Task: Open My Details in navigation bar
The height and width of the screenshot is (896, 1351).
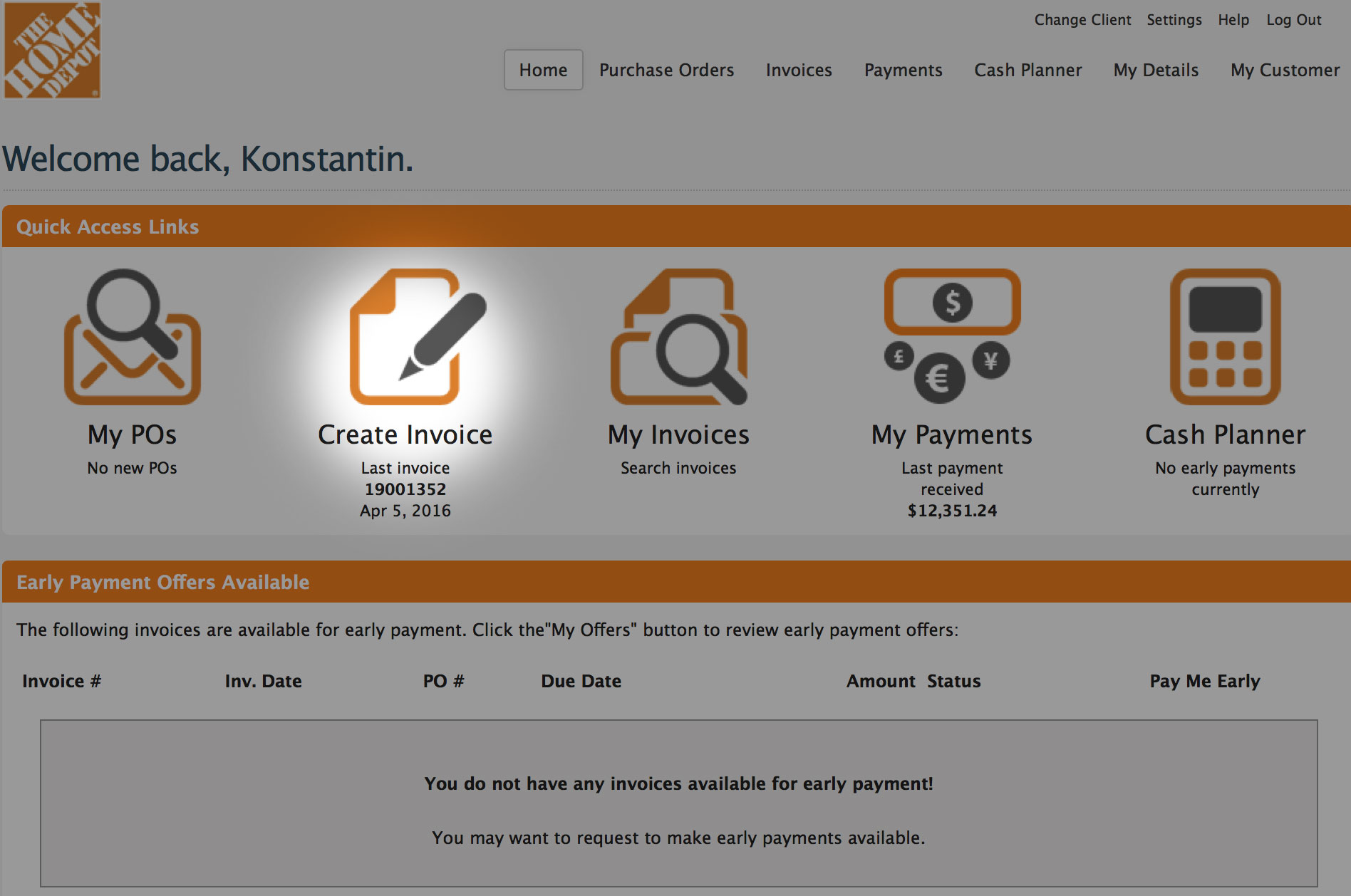Action: 1156,70
